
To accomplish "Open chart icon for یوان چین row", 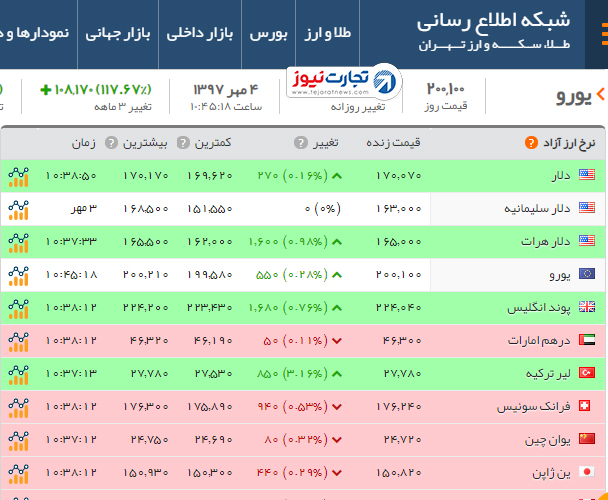I will 19,441.
